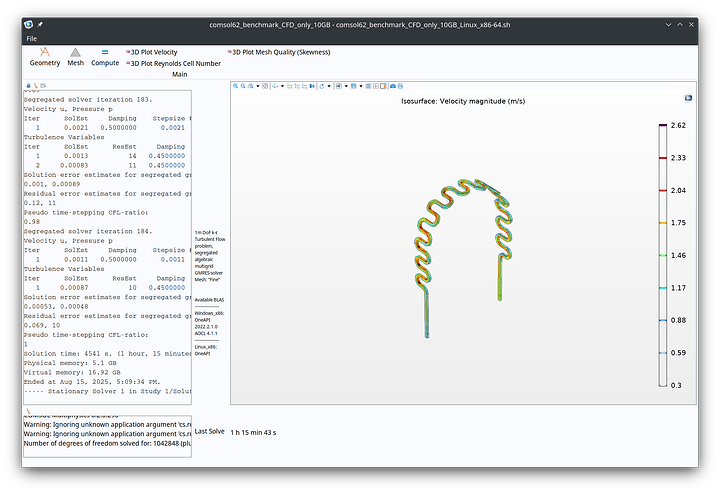The width and height of the screenshot is (720, 492).
Task: Click the title bar down-chevron button
Action: pos(668,25)
